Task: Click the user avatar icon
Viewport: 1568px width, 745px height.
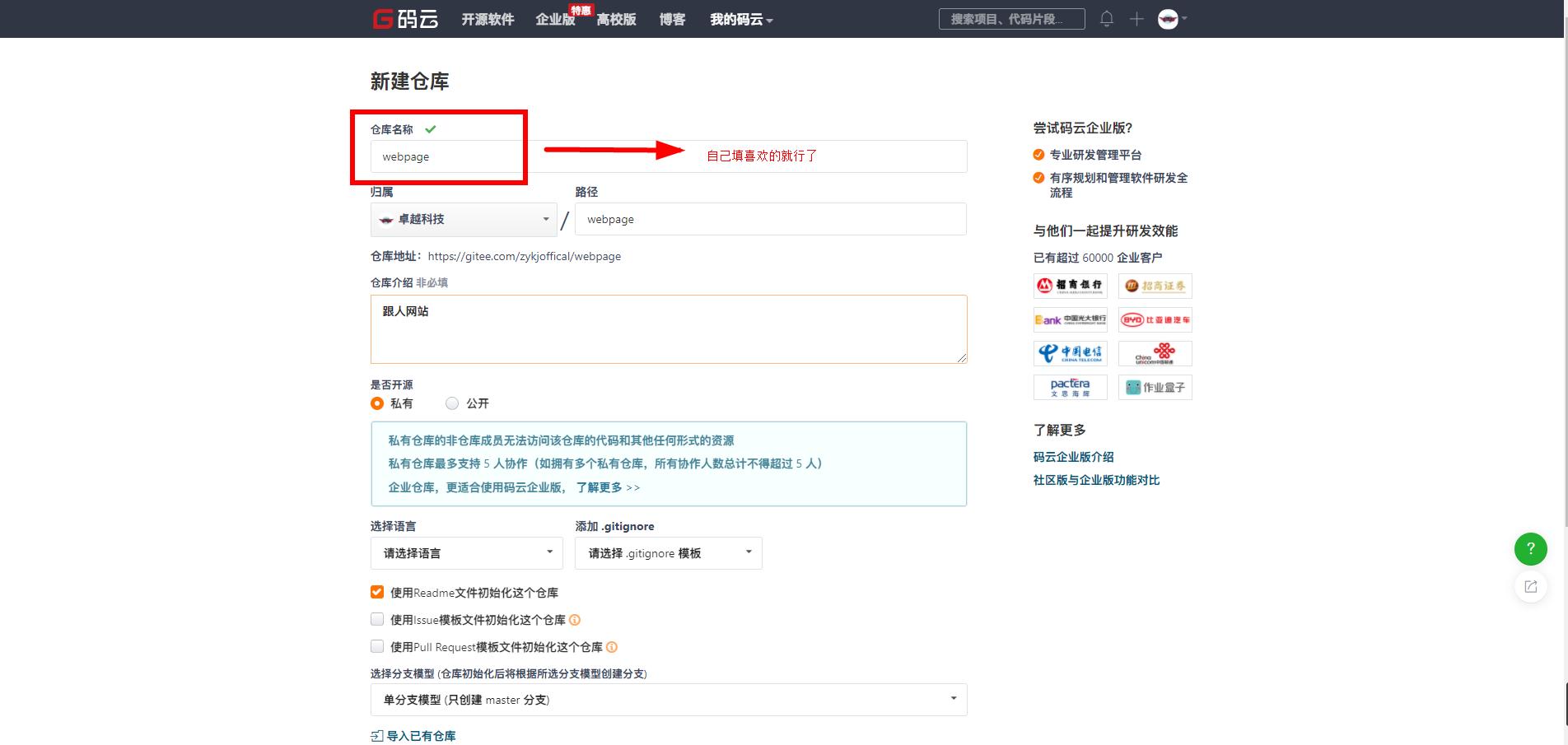Action: pyautogui.click(x=1167, y=18)
